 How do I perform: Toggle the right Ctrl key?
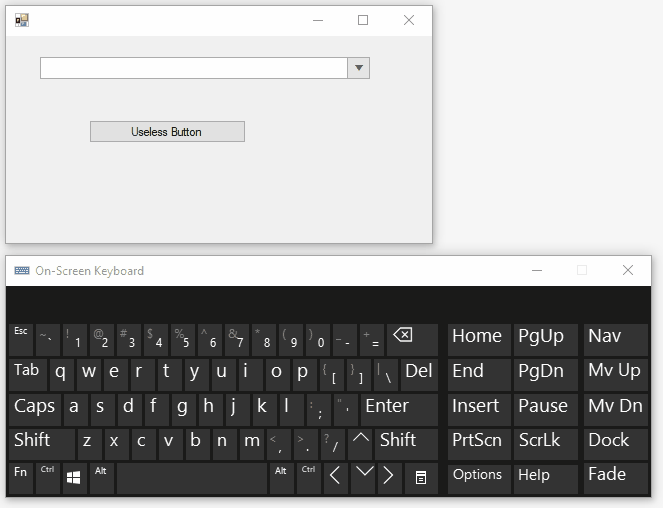(x=309, y=478)
